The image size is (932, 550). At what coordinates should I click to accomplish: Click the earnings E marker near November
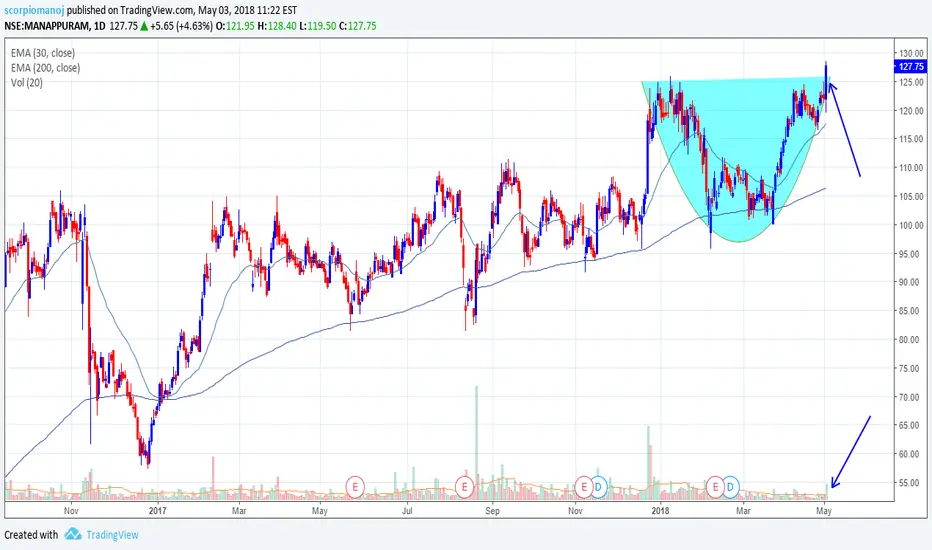pyautogui.click(x=584, y=487)
